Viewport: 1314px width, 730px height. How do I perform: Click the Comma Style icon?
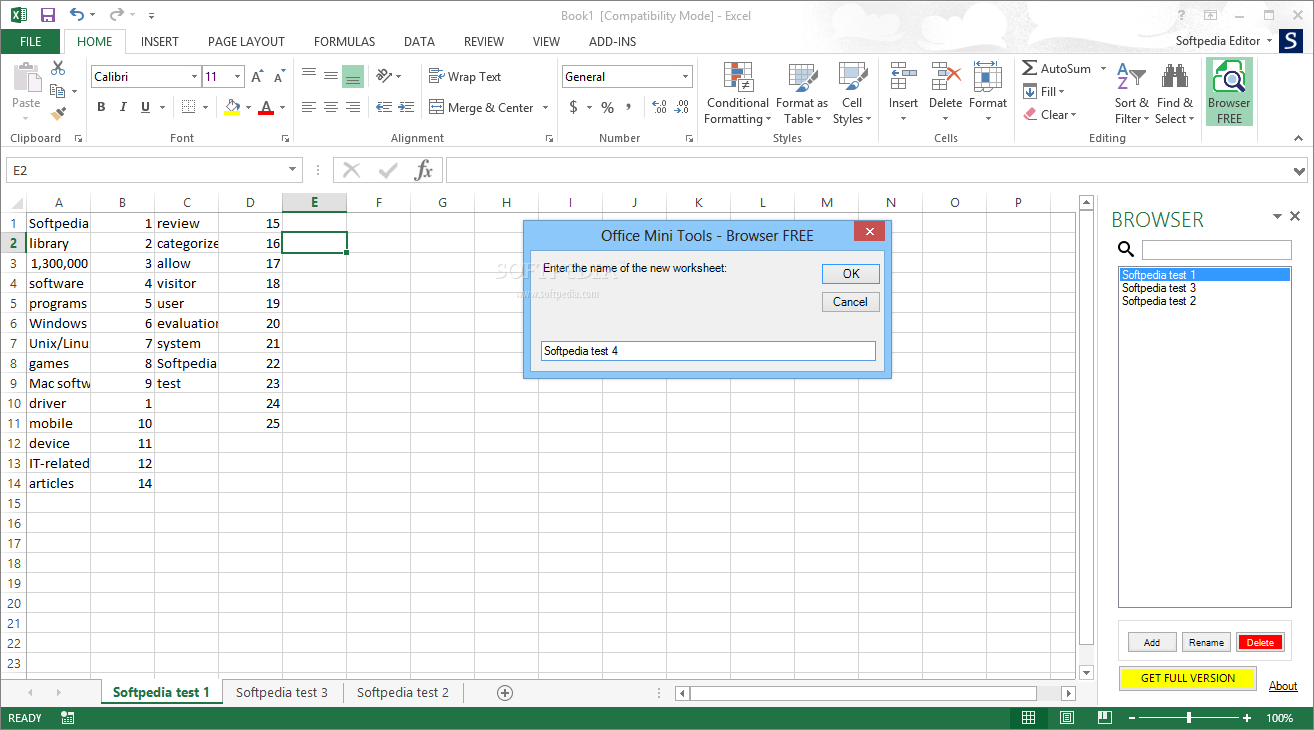(630, 107)
